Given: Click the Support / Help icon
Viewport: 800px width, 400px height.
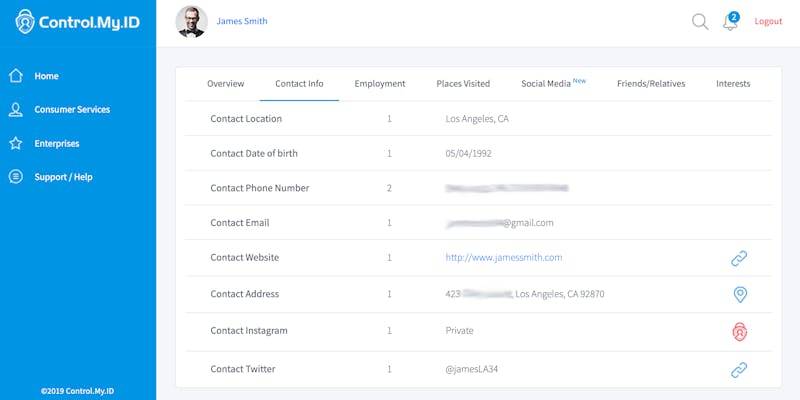Looking at the screenshot, I should (x=16, y=177).
